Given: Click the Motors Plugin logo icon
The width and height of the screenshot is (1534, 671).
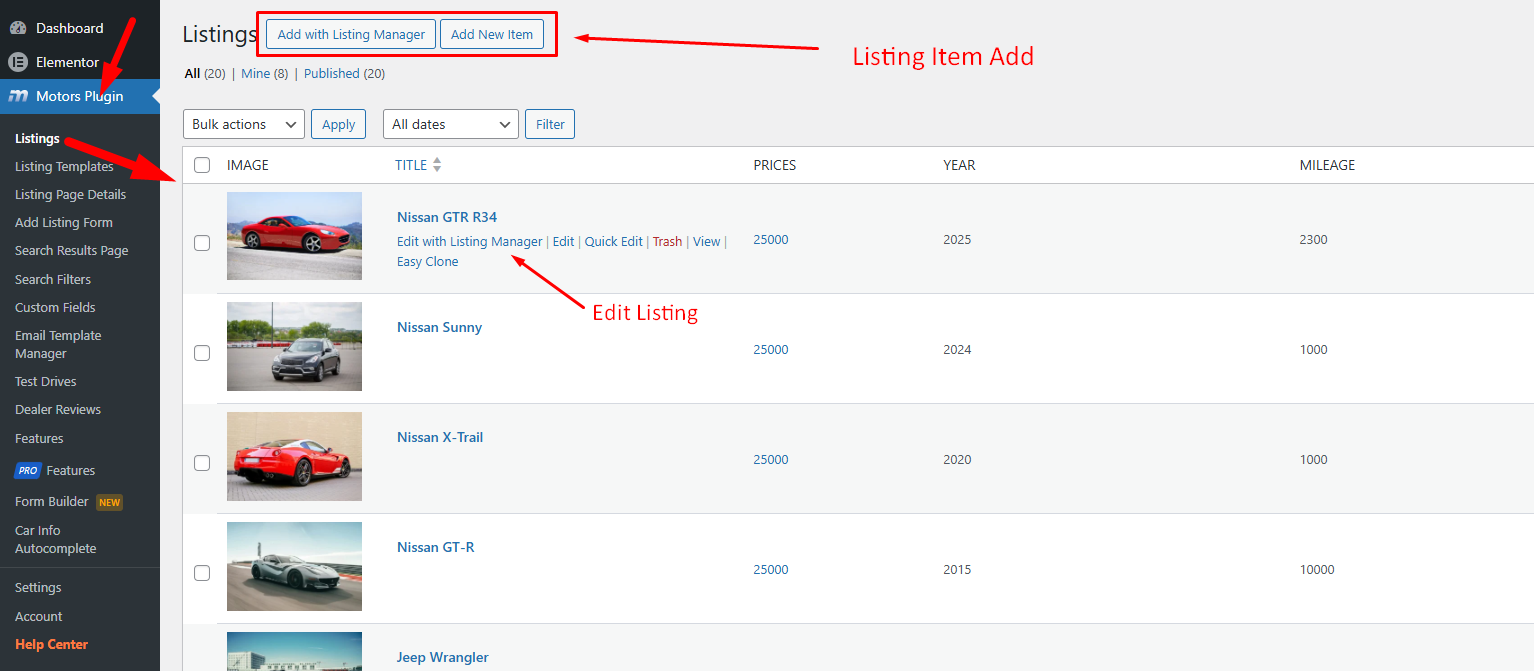Looking at the screenshot, I should (x=18, y=97).
